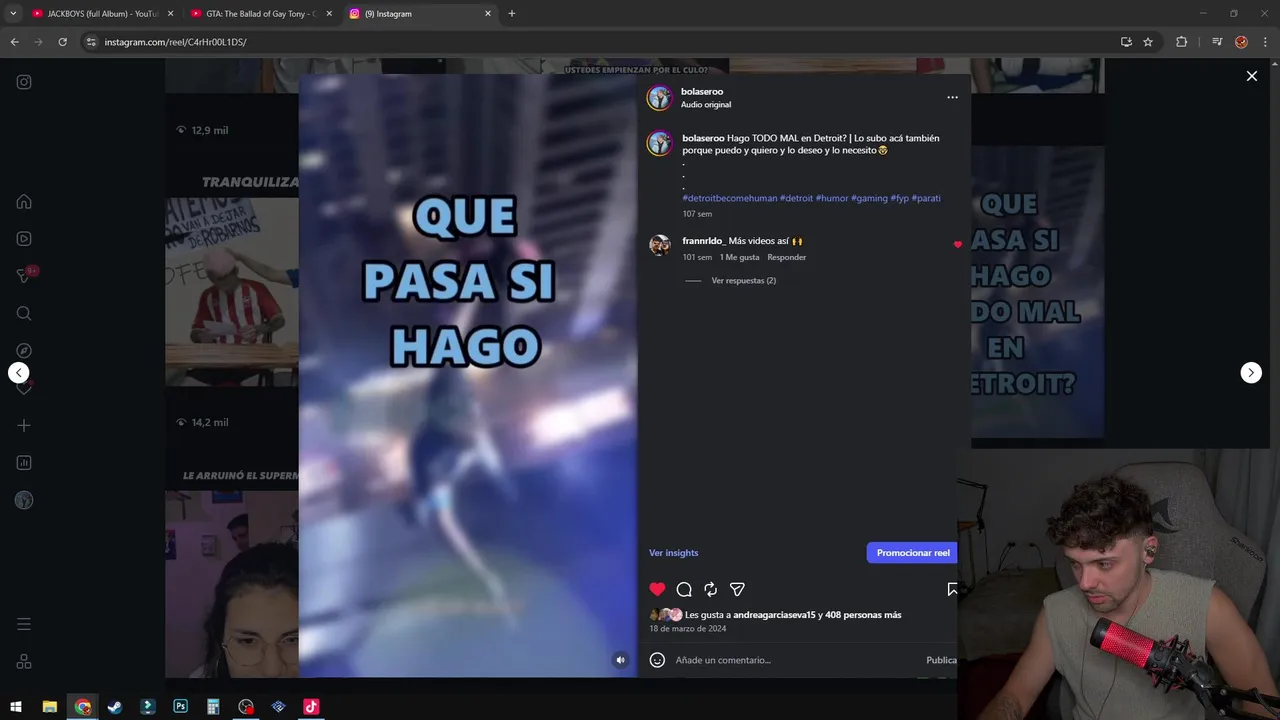Open a new browser tab

pos(512,14)
